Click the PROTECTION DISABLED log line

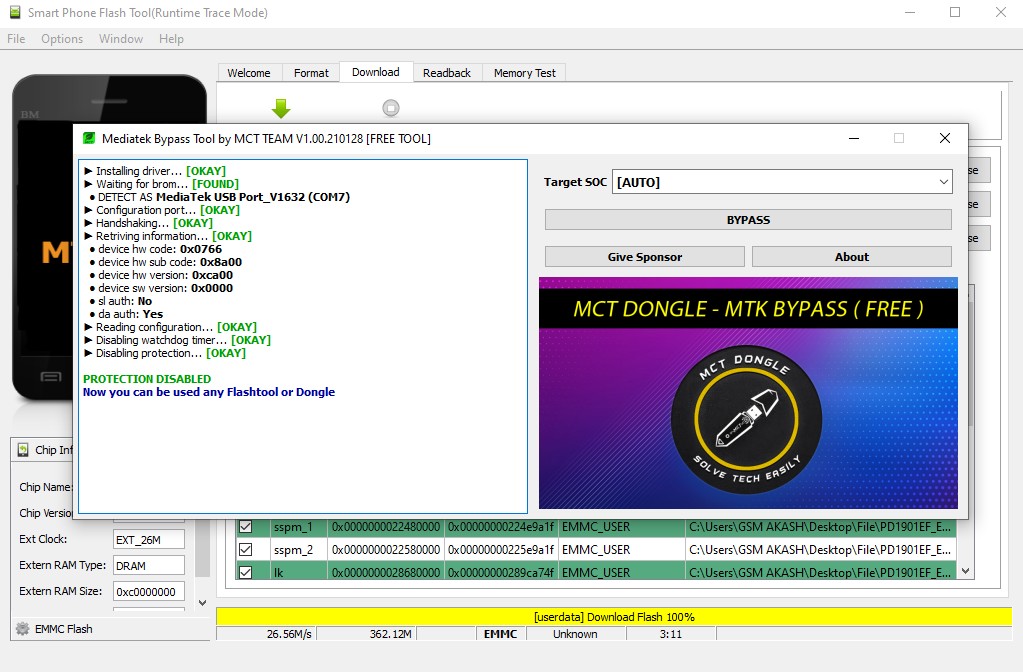coord(147,379)
